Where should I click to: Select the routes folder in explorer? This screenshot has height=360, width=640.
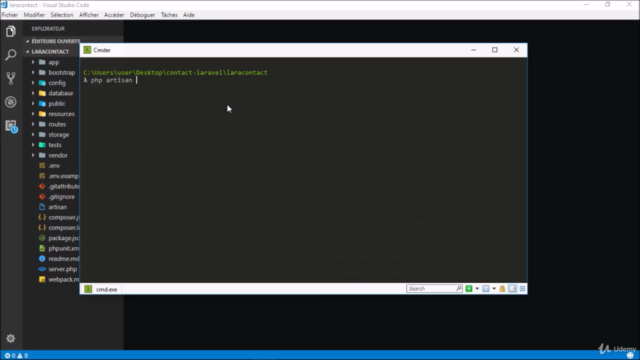57,124
